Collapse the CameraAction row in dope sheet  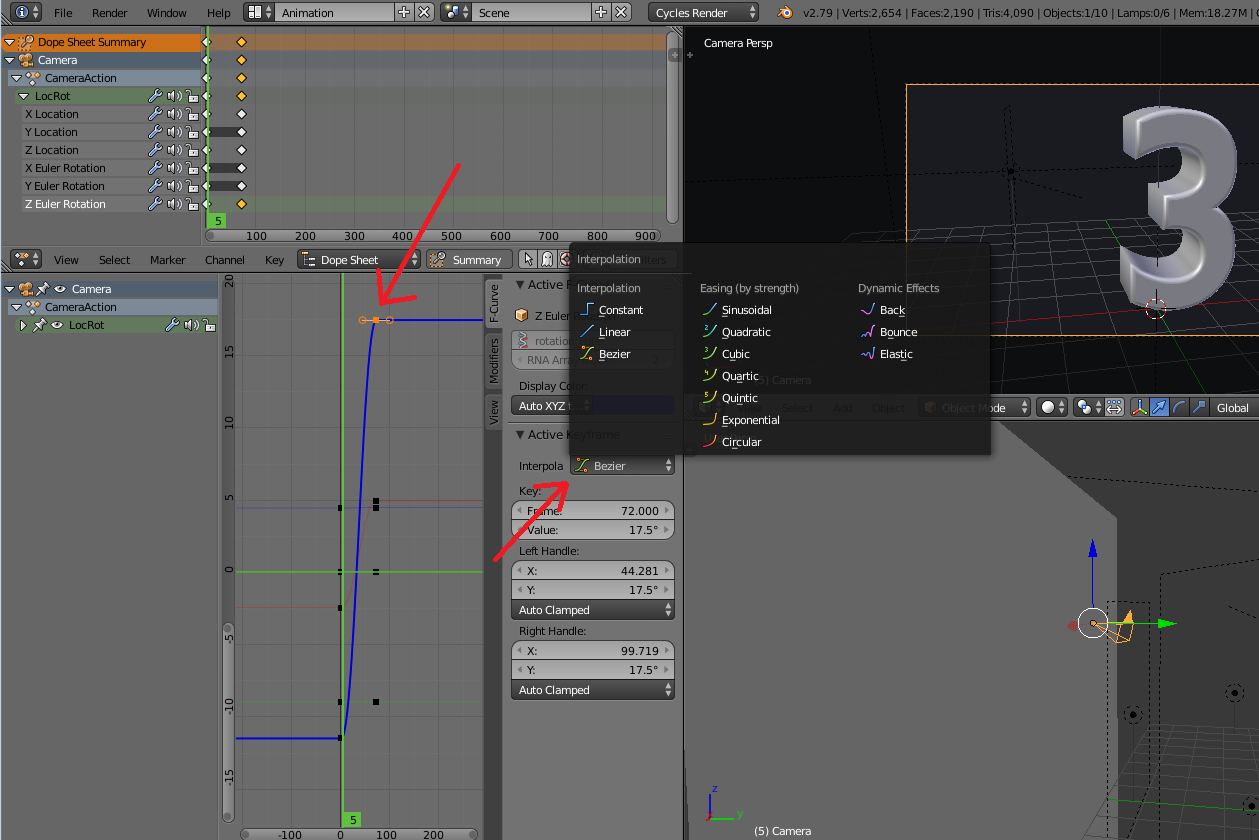pyautogui.click(x=16, y=78)
